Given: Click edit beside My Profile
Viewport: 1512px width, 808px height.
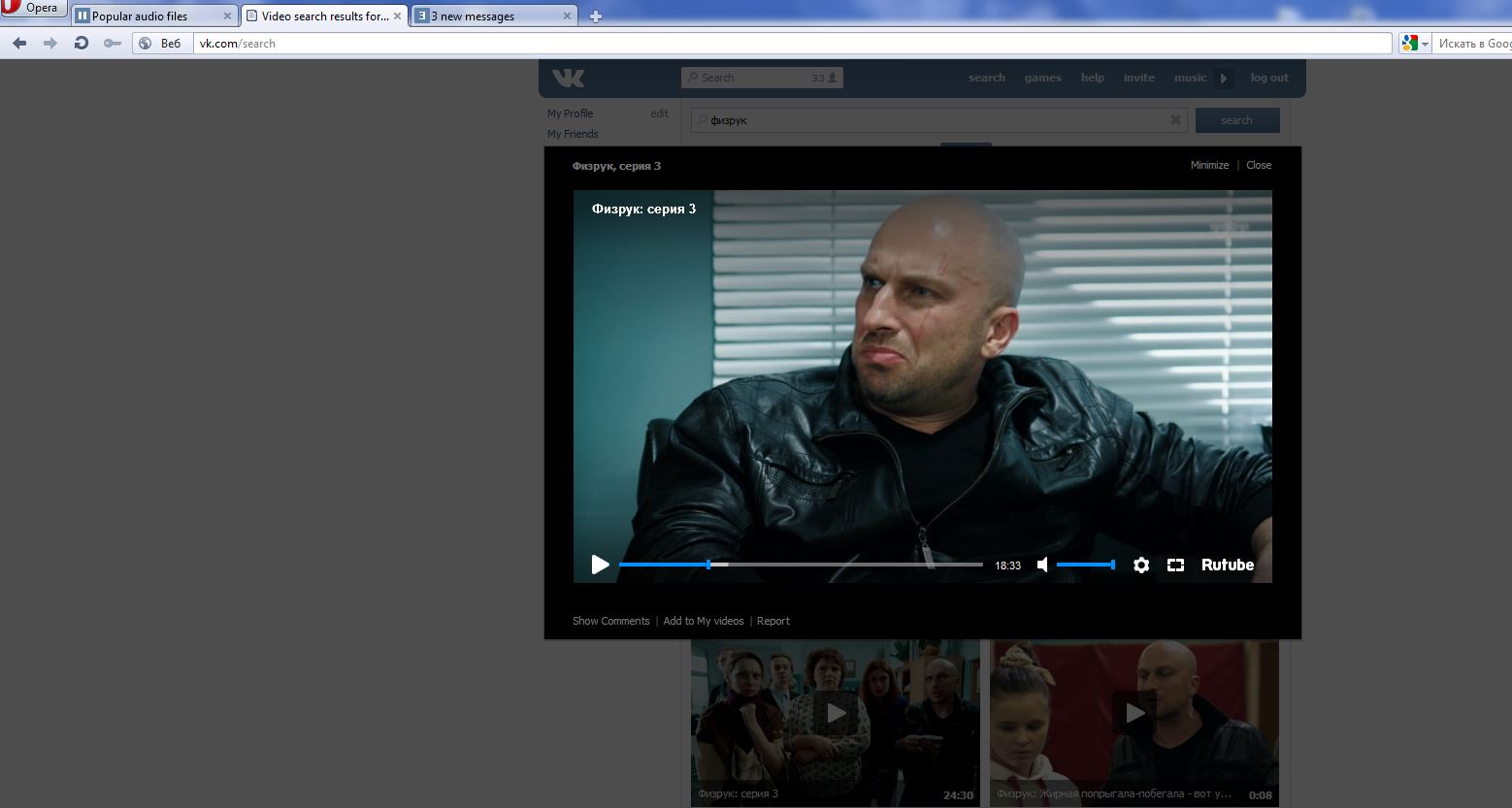Looking at the screenshot, I should (x=659, y=113).
